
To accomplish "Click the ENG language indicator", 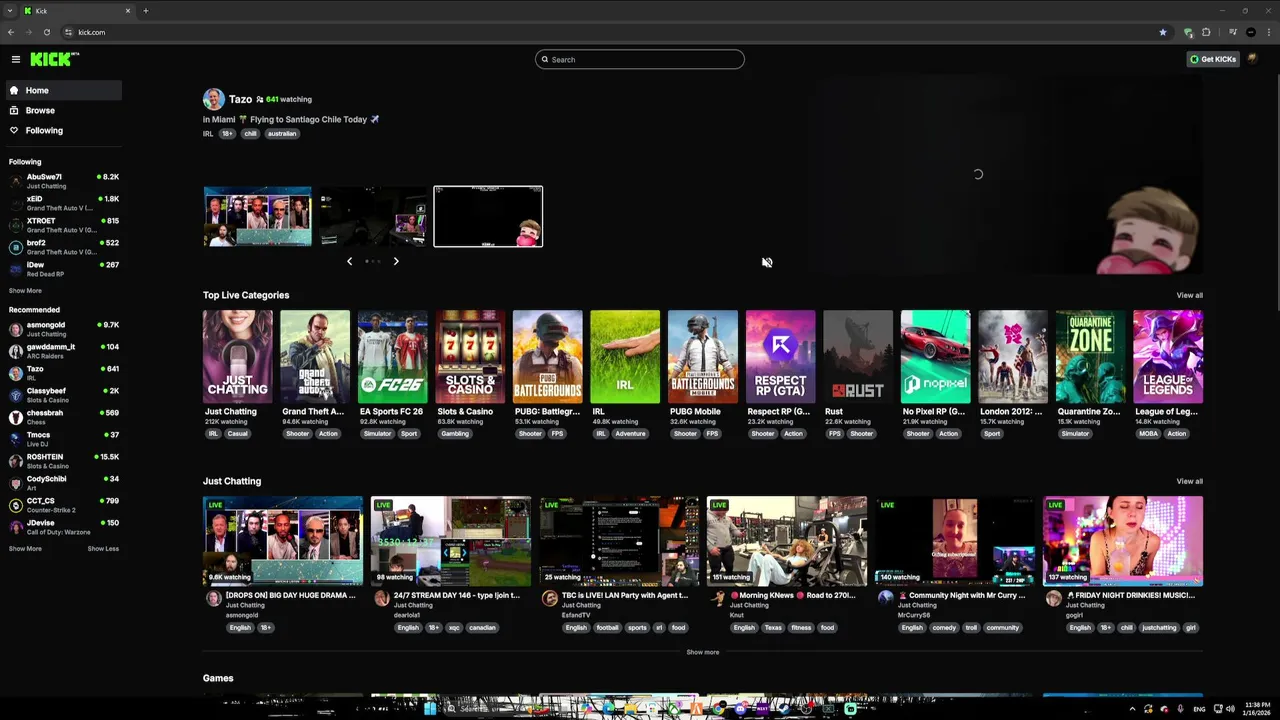I will 1199,709.
